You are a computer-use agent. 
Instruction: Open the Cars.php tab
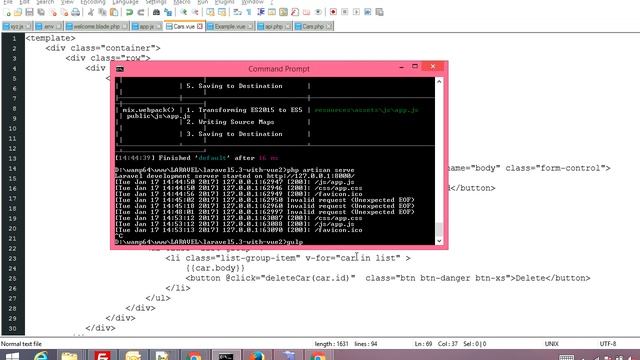[x=313, y=27]
